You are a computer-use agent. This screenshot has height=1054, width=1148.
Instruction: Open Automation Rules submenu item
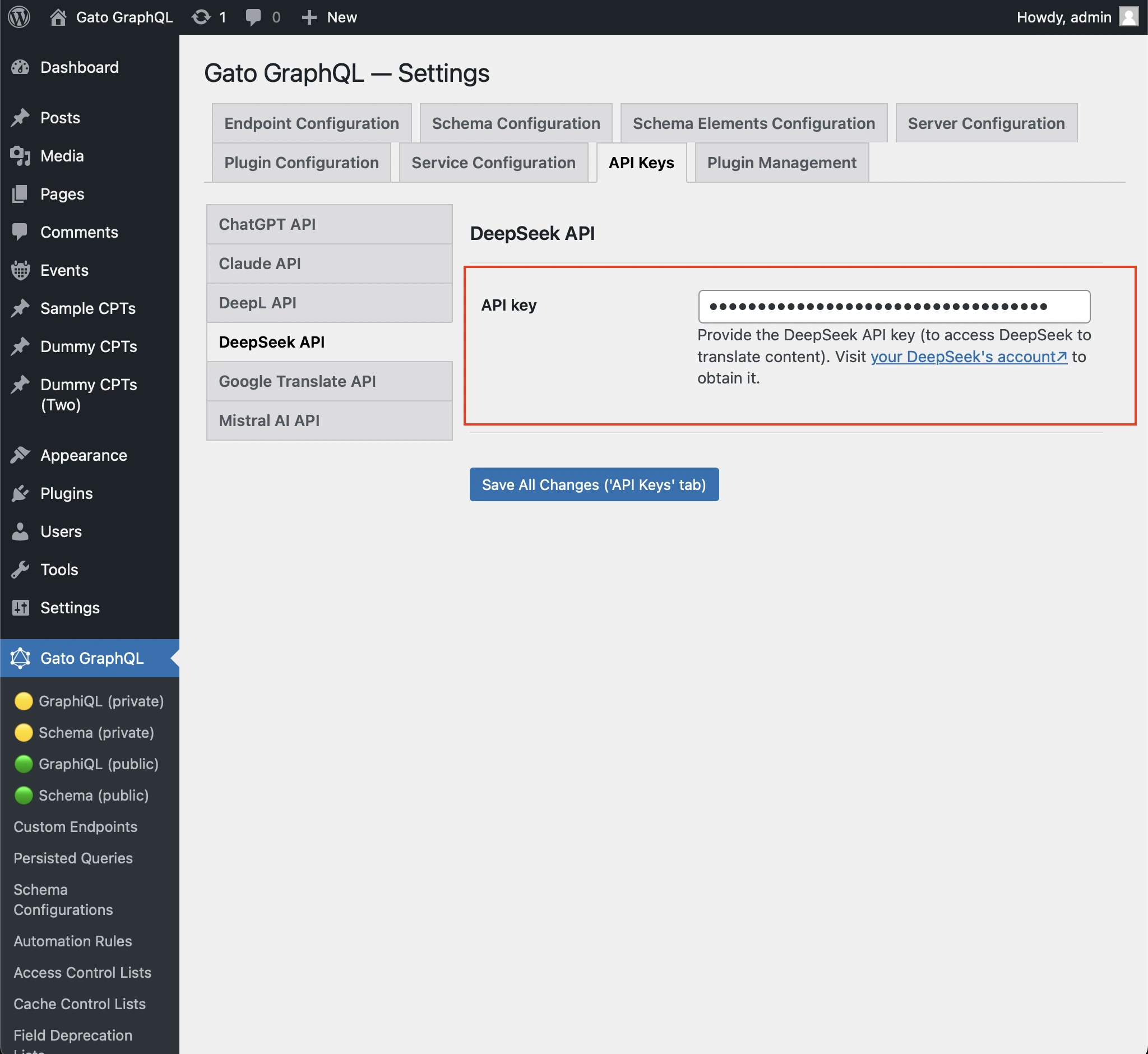click(72, 941)
